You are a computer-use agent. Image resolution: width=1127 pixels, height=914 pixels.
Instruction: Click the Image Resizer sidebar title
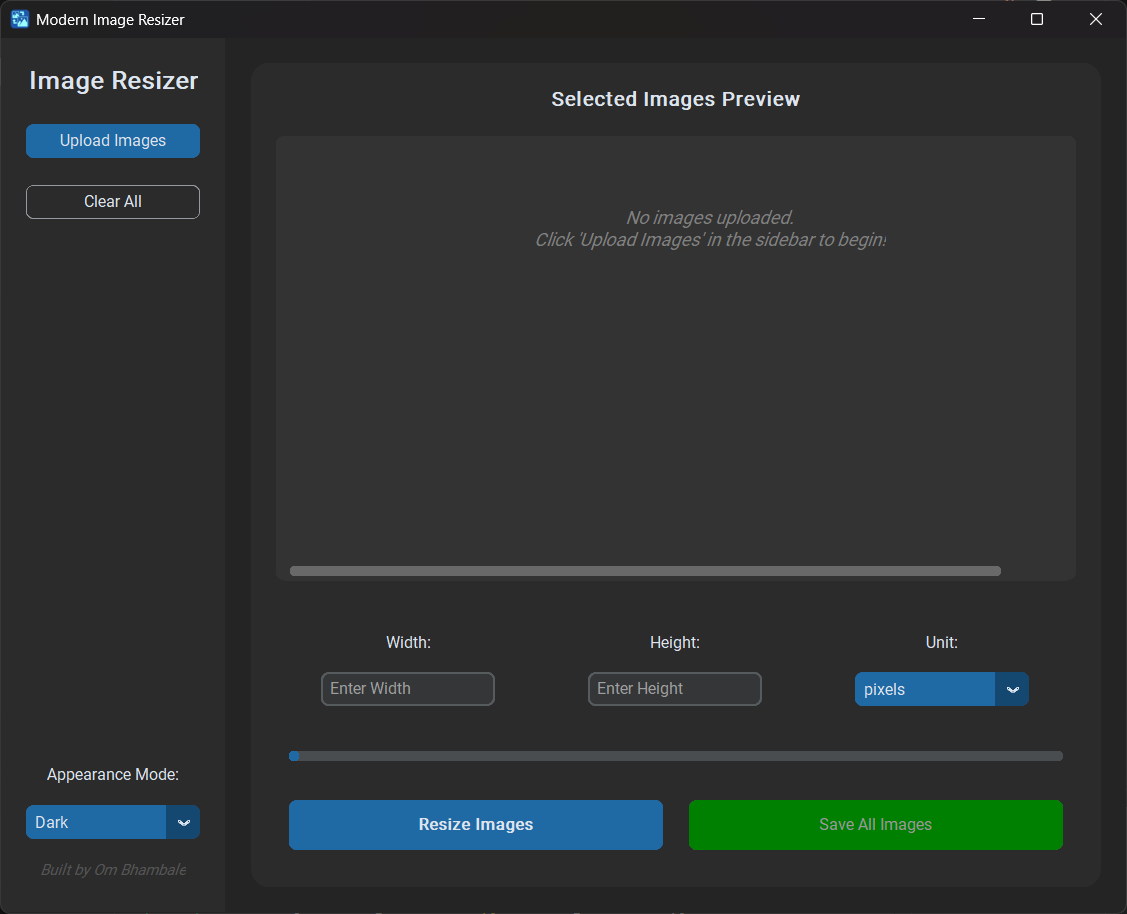tap(113, 80)
